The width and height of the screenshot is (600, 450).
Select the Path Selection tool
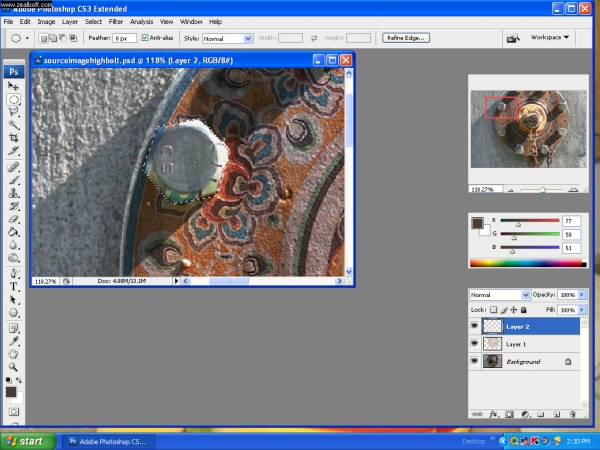(x=13, y=299)
